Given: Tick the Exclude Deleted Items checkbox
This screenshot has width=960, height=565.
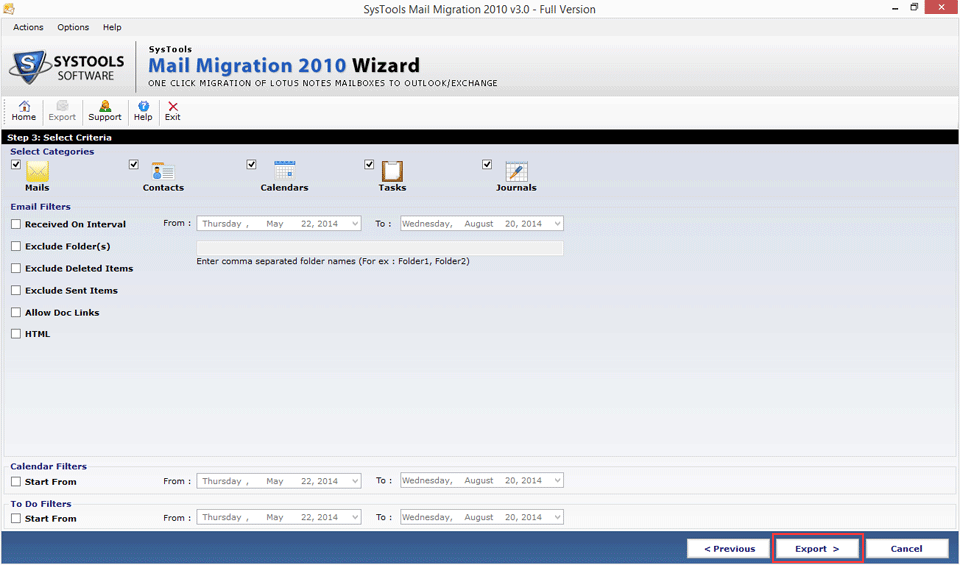Looking at the screenshot, I should coord(16,269).
